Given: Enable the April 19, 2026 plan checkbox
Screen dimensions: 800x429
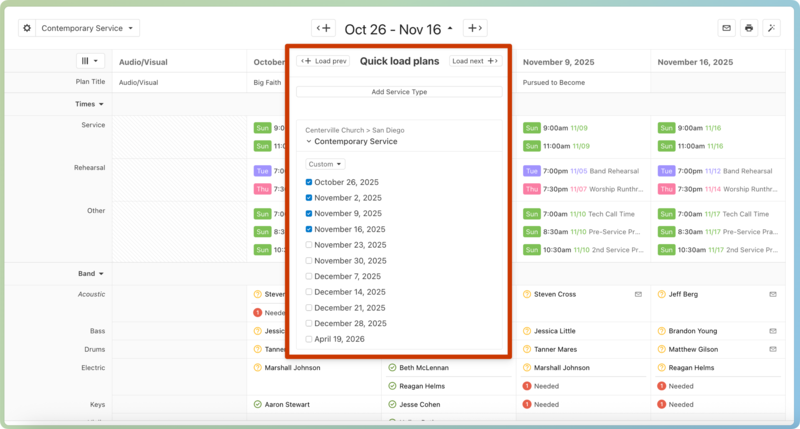Looking at the screenshot, I should [x=309, y=339].
